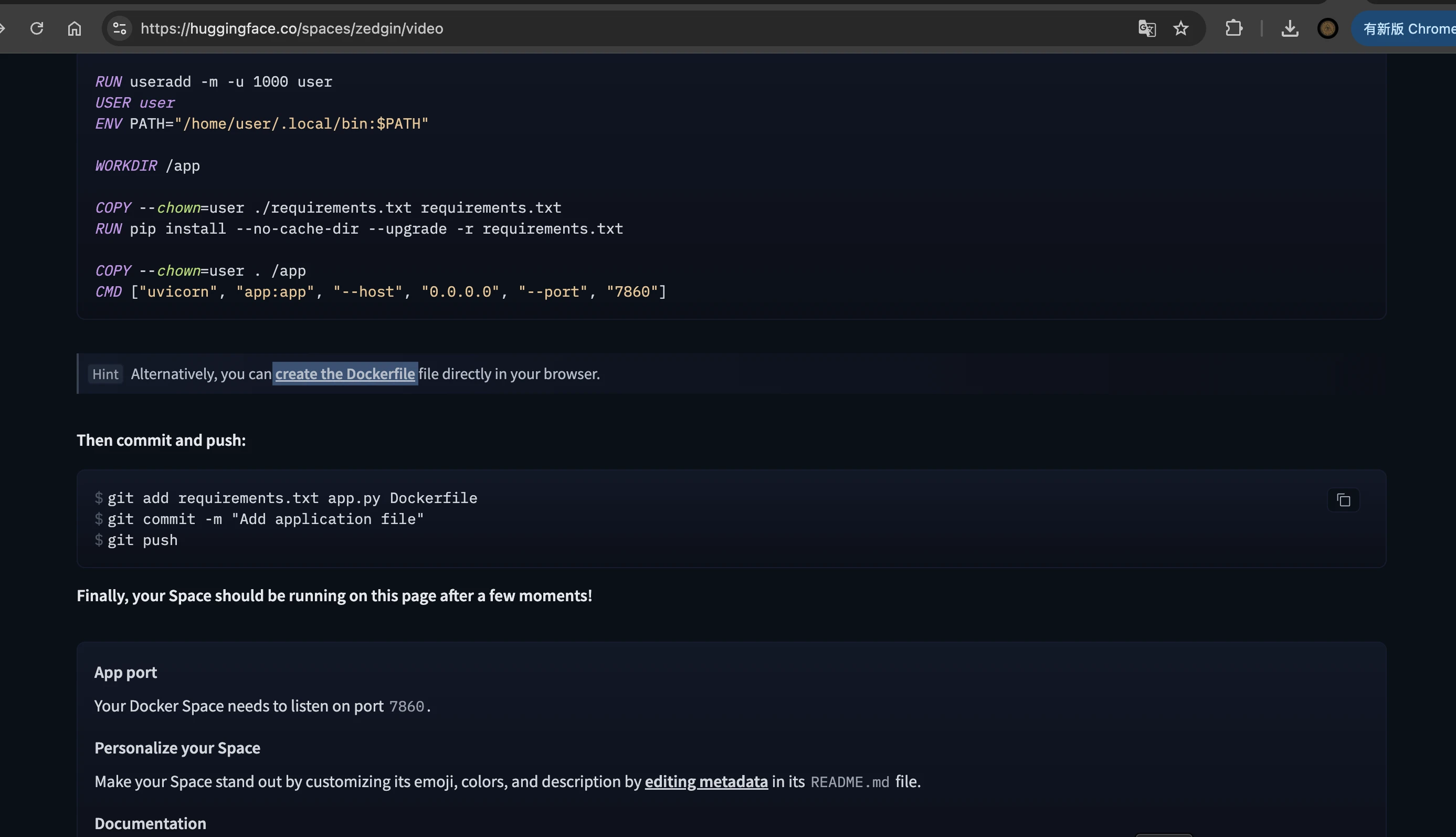The width and height of the screenshot is (1456, 837).
Task: Click the Hint badge label
Action: pos(105,374)
